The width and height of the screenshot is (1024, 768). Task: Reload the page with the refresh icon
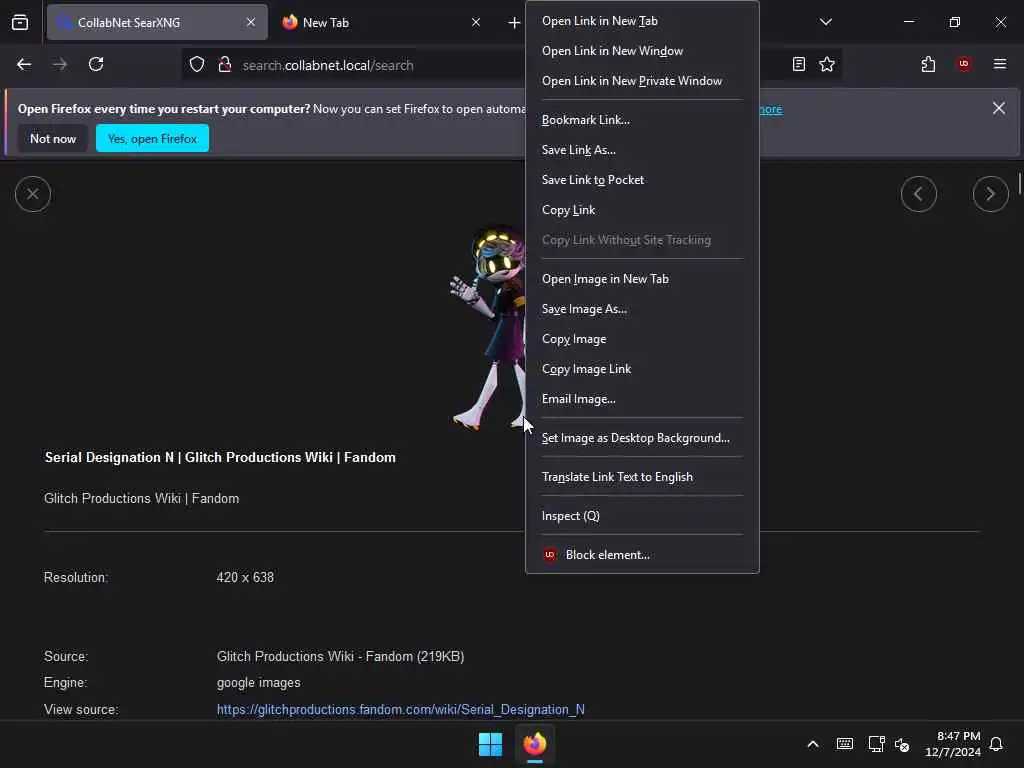pyautogui.click(x=96, y=64)
